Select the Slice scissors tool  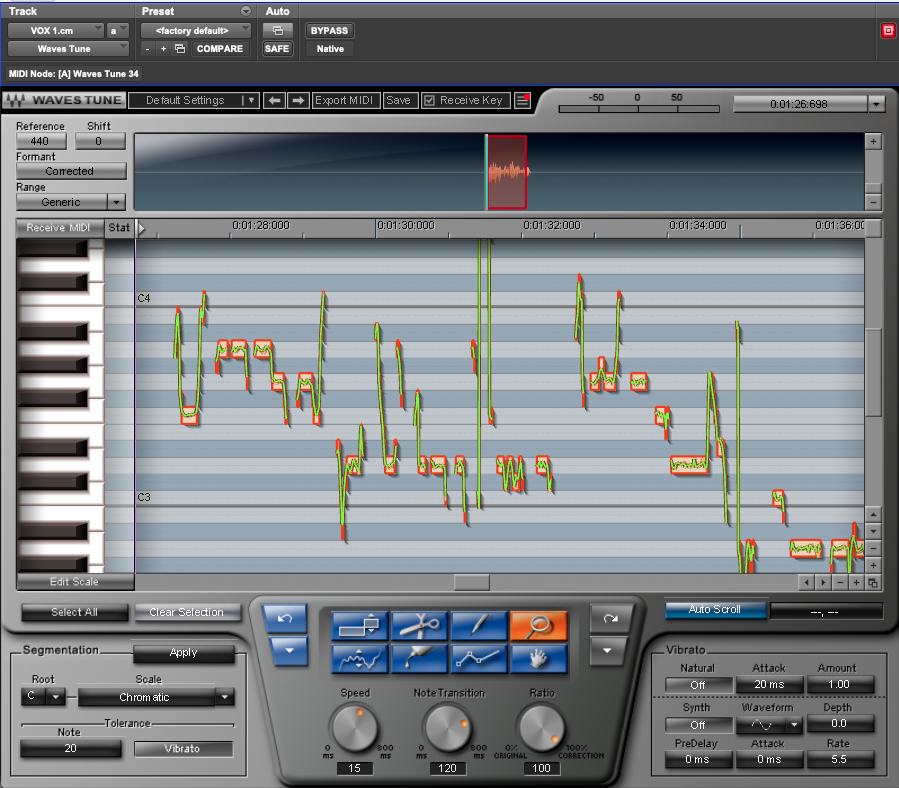pos(419,625)
